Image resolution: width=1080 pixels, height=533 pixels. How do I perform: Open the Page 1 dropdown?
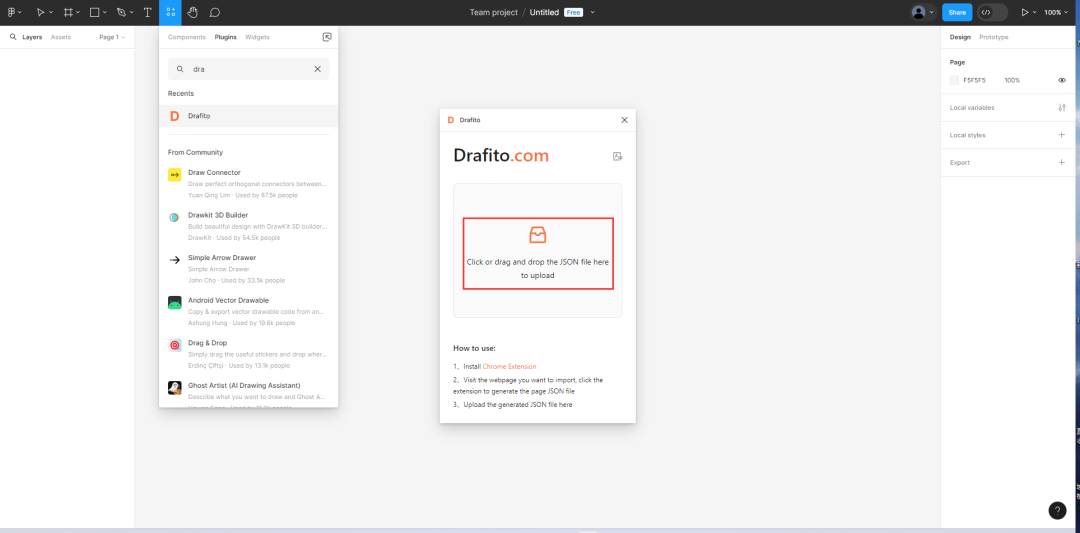tap(112, 37)
